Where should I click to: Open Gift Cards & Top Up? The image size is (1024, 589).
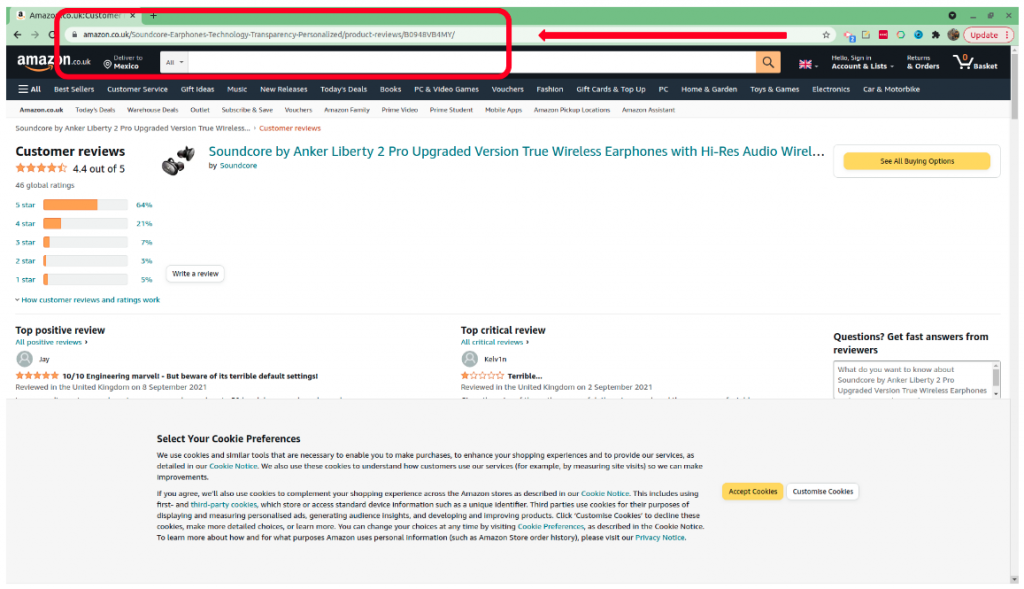coord(611,89)
